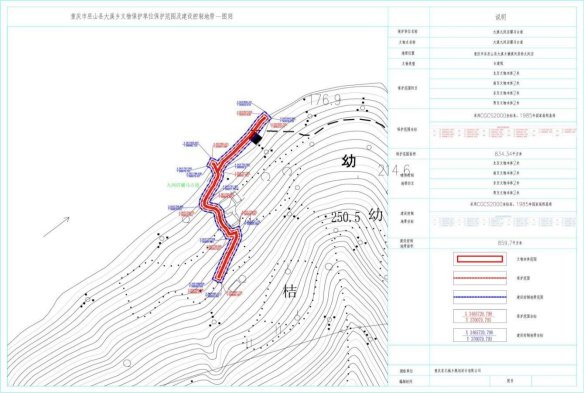Click the north arrow indicator on the map
The height and width of the screenshot is (393, 584).
click(x=56, y=227)
